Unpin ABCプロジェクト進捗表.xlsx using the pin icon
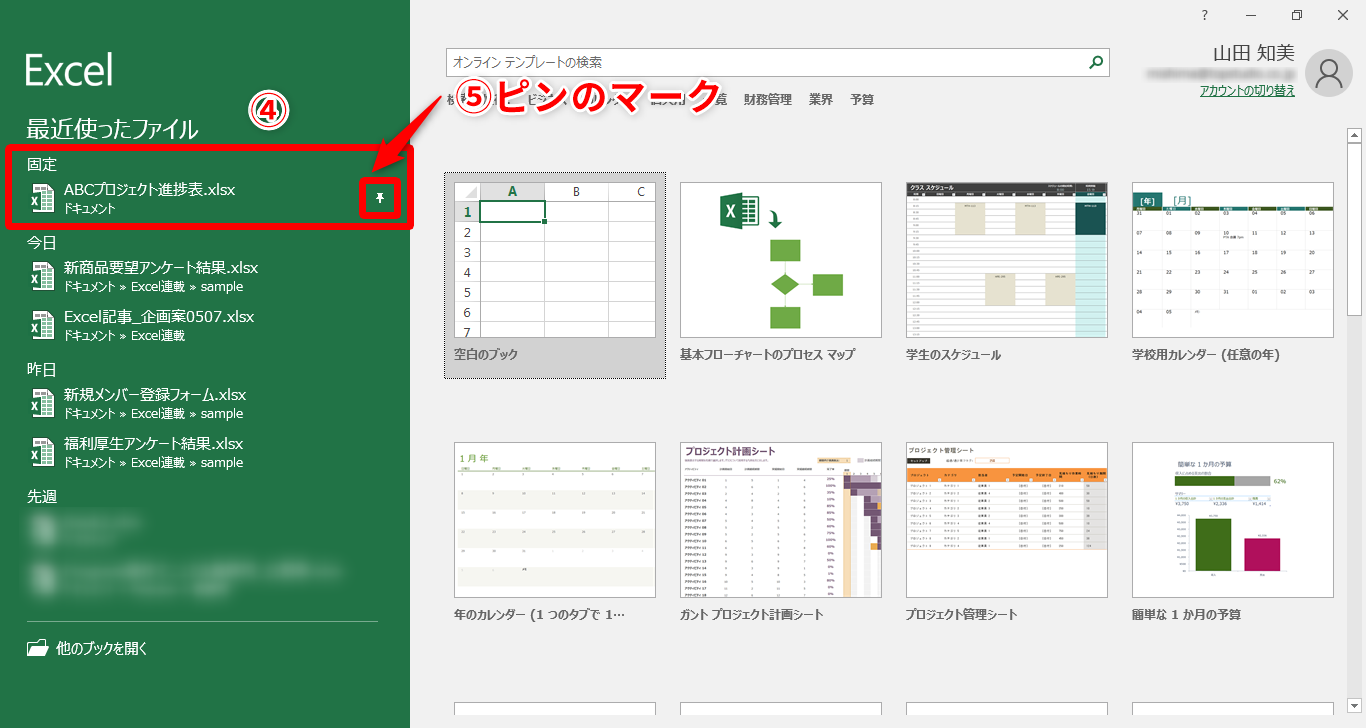The width and height of the screenshot is (1366, 728). [x=380, y=198]
